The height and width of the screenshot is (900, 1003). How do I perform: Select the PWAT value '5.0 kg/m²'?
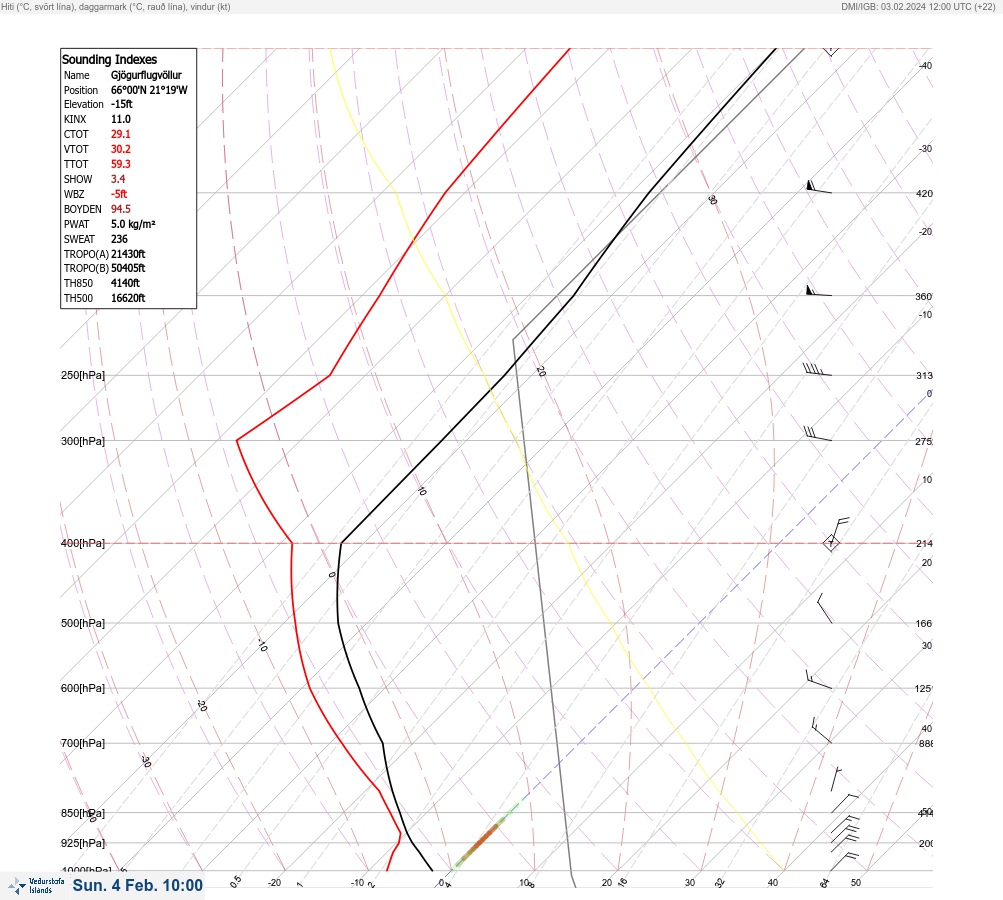point(133,224)
